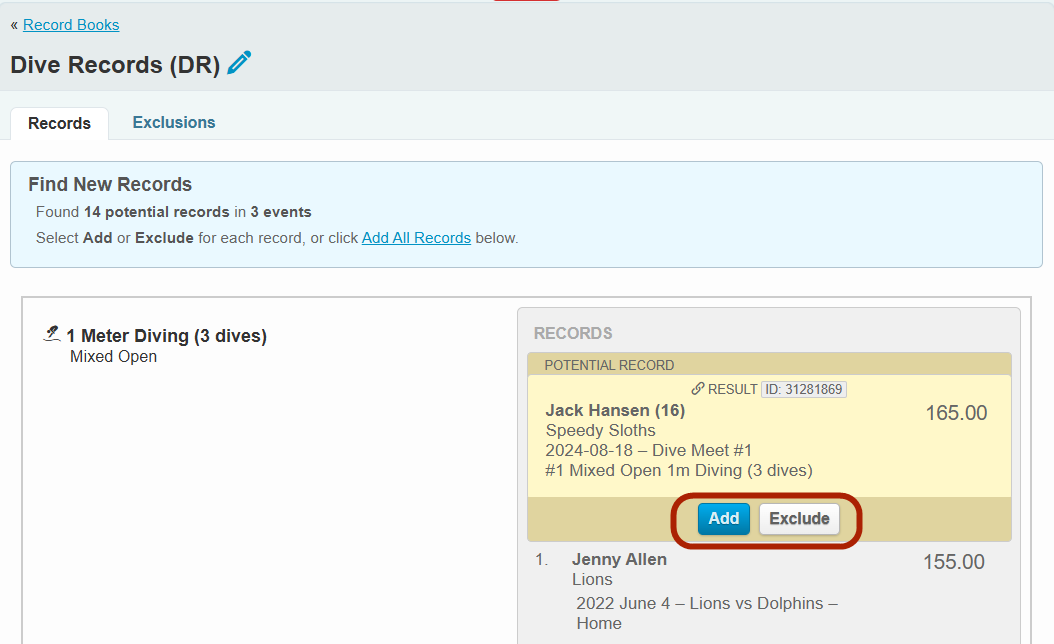Select Jack Hansen (16) name

point(615,410)
